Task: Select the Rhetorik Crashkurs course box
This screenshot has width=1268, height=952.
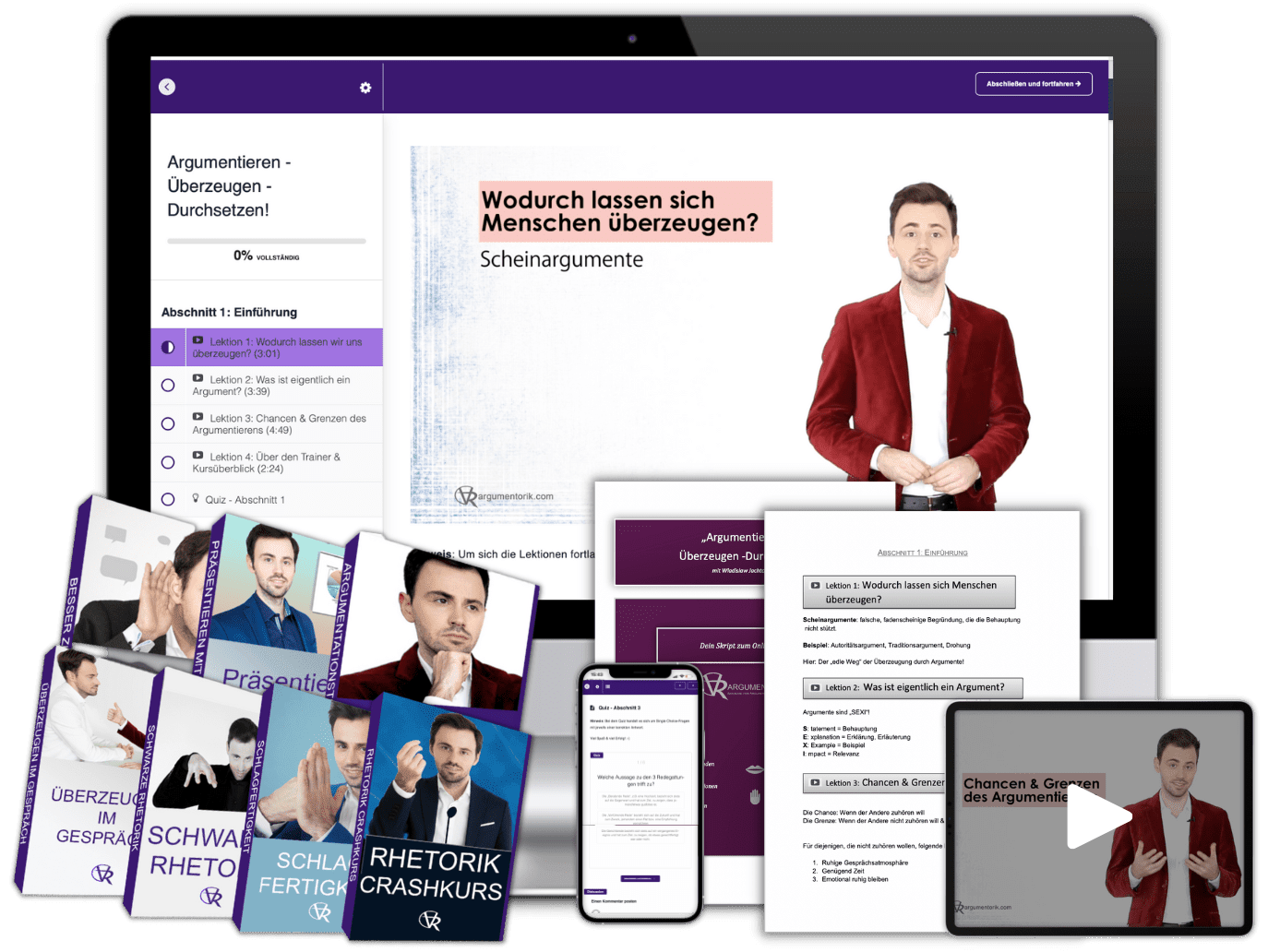Action: tap(434, 830)
